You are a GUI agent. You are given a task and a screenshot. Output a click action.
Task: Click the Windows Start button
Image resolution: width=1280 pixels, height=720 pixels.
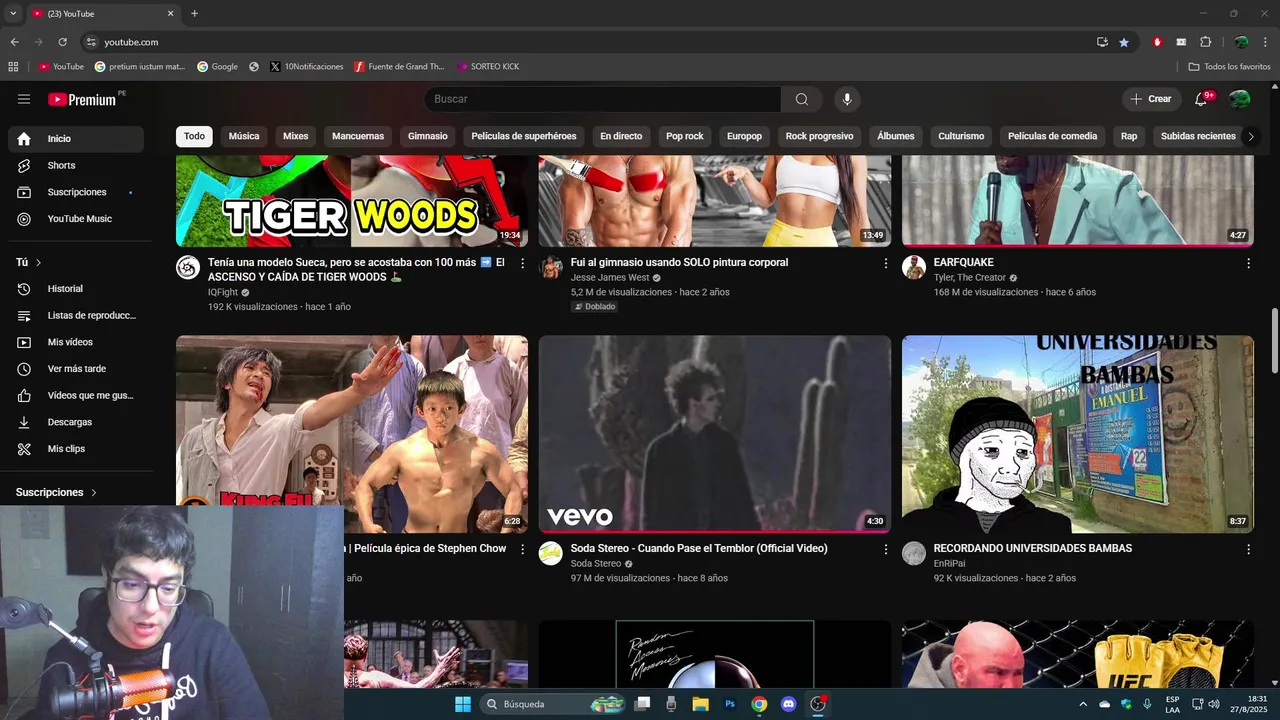463,704
